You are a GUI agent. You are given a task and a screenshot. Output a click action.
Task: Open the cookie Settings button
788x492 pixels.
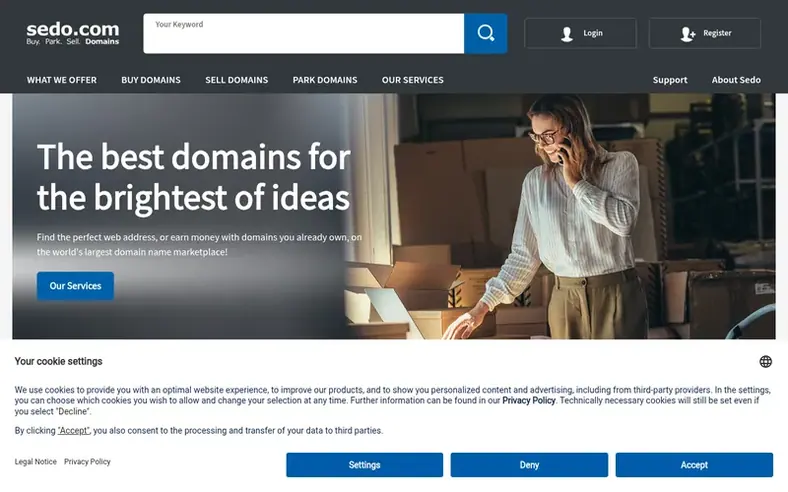365,465
